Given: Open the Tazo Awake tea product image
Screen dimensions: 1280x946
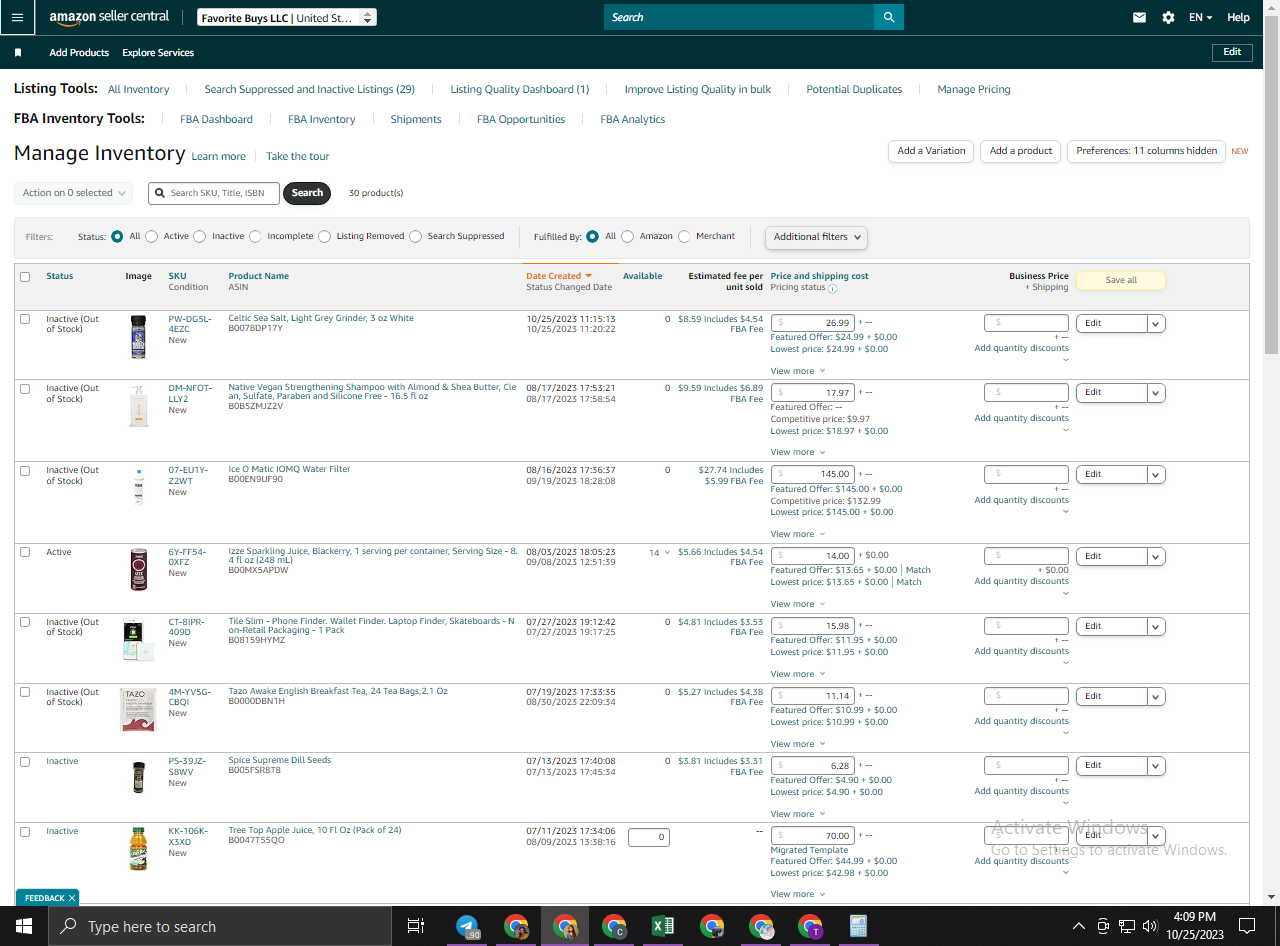Looking at the screenshot, I should click(139, 709).
